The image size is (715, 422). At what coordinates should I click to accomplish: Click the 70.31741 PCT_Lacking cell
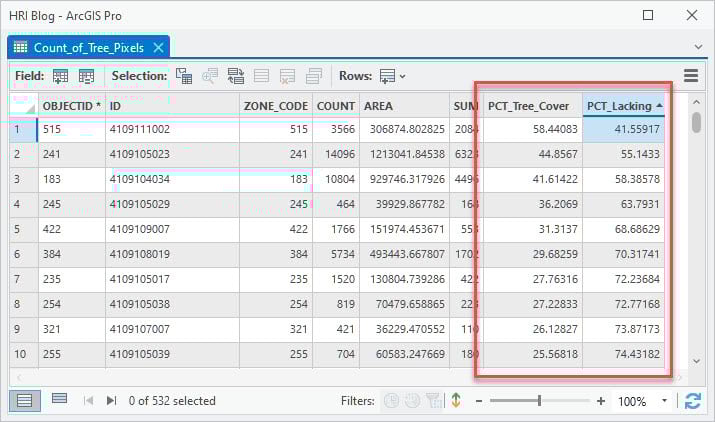(x=623, y=254)
